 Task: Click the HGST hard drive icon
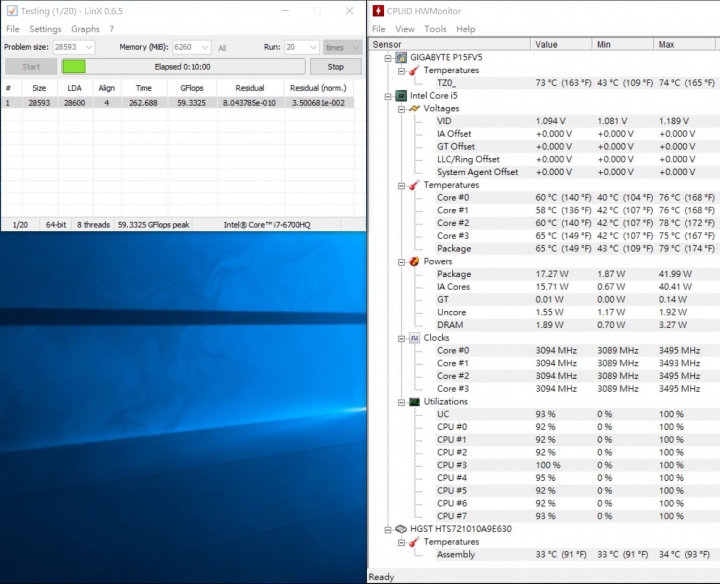401,529
